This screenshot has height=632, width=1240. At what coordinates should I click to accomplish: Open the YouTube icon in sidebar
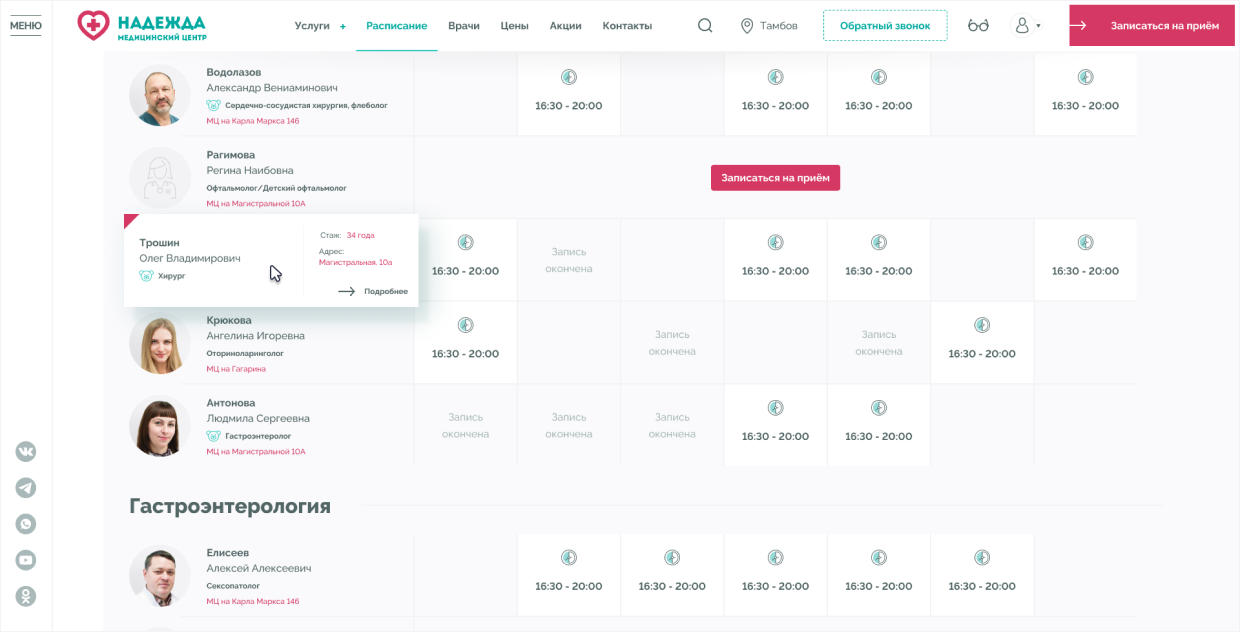click(x=26, y=560)
